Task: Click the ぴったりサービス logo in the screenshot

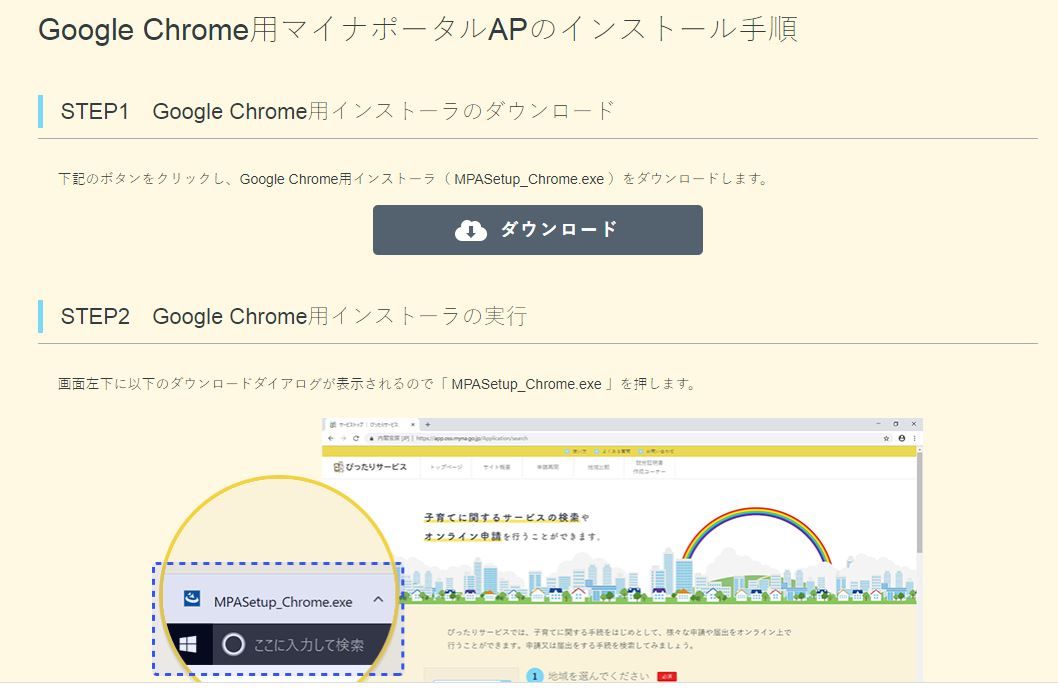Action: coord(370,467)
